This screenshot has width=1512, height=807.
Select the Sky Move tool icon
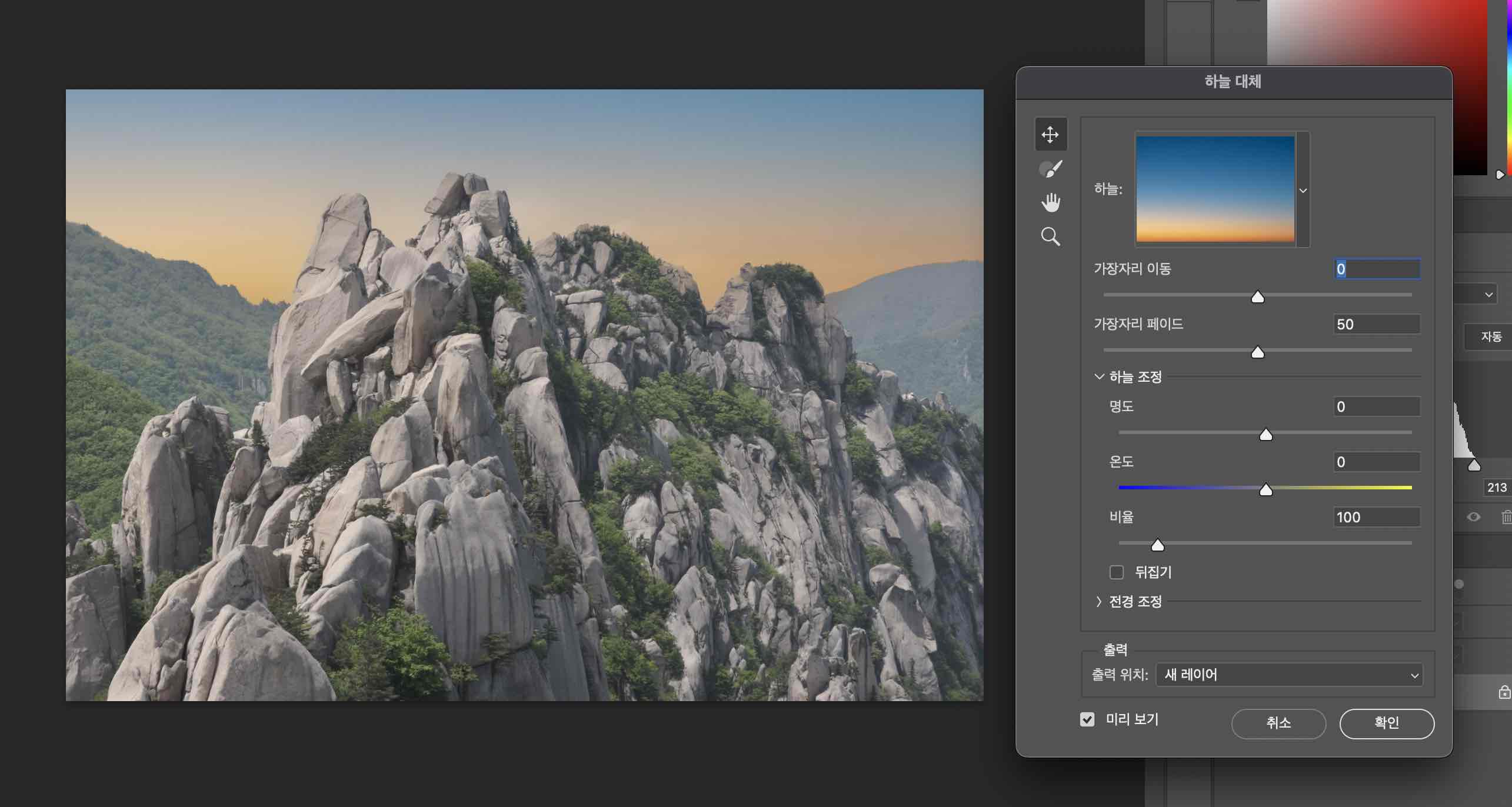pos(1050,135)
